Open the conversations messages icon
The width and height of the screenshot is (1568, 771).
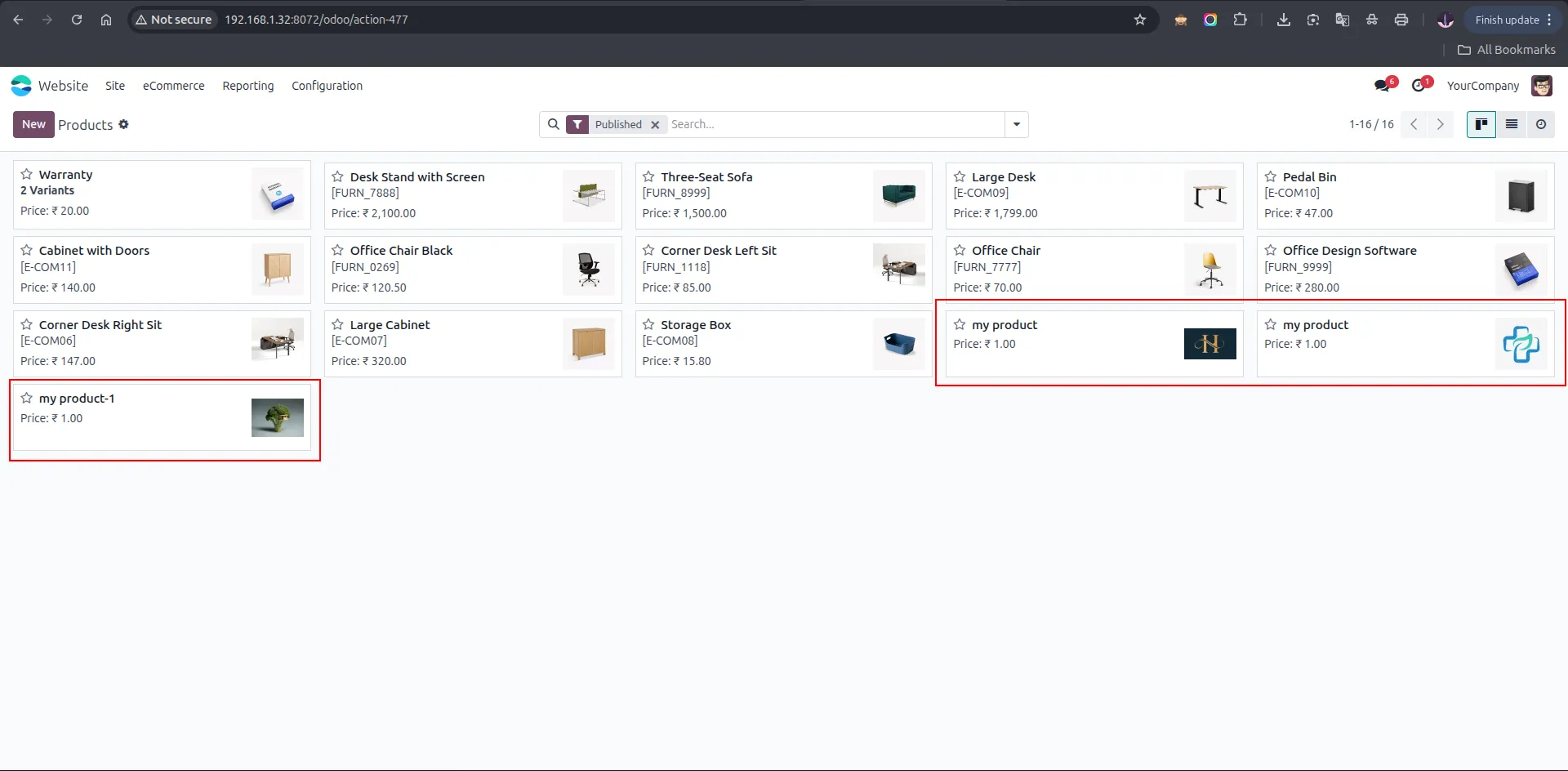click(1383, 86)
